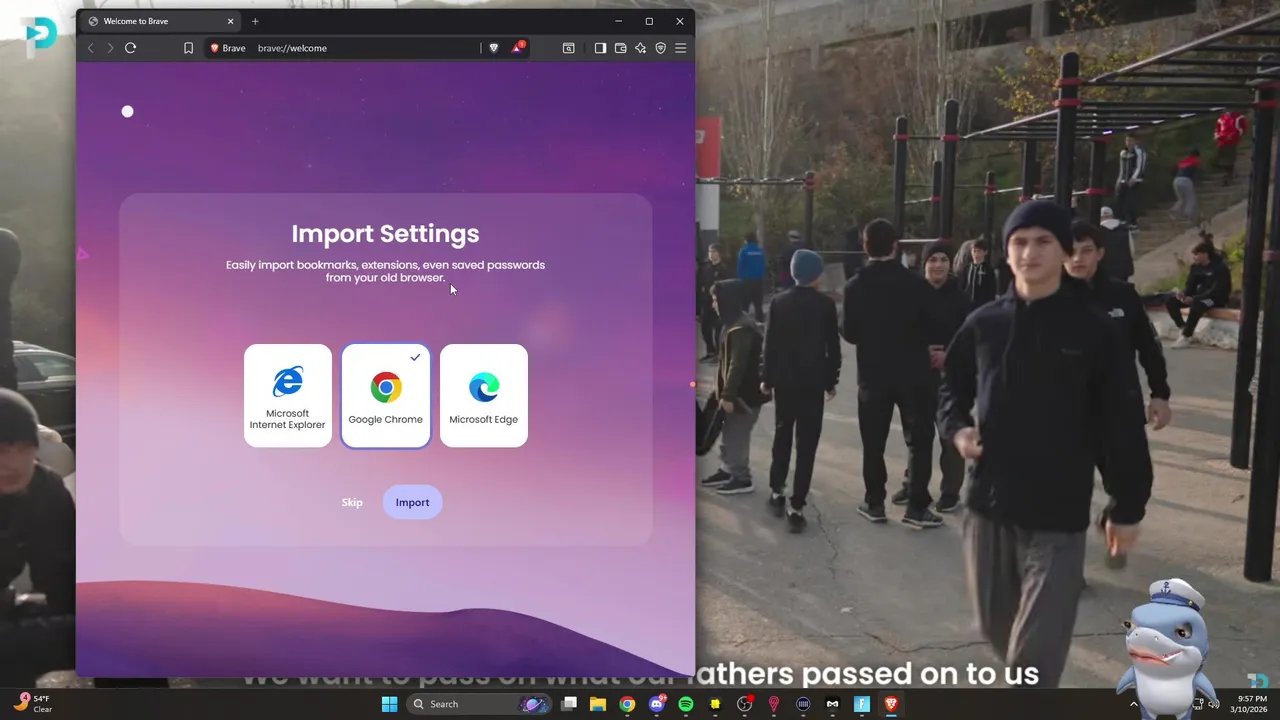Viewport: 1280px width, 720px height.
Task: Click the browser forward arrow
Action: [x=110, y=48]
